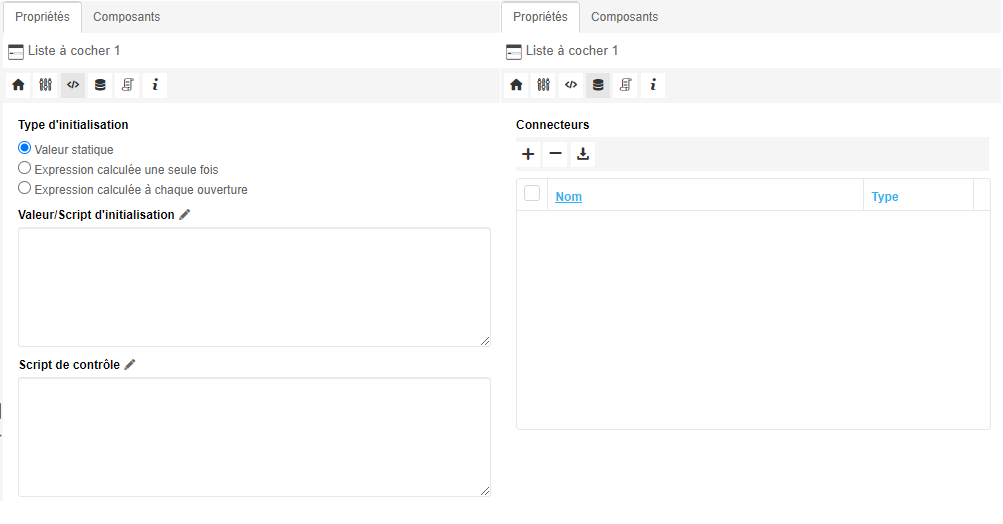Click the Type column header
This screenshot has height=524, width=1003.
885,197
